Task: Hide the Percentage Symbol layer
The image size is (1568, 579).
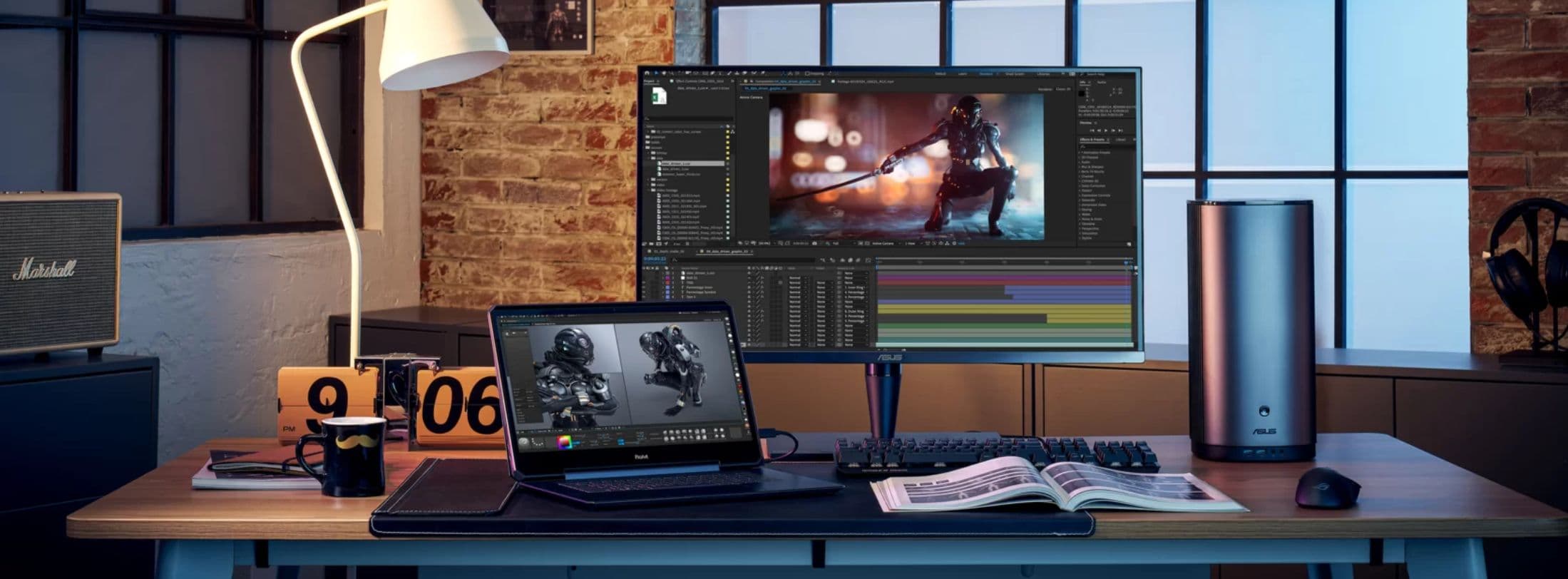Action: click(645, 292)
